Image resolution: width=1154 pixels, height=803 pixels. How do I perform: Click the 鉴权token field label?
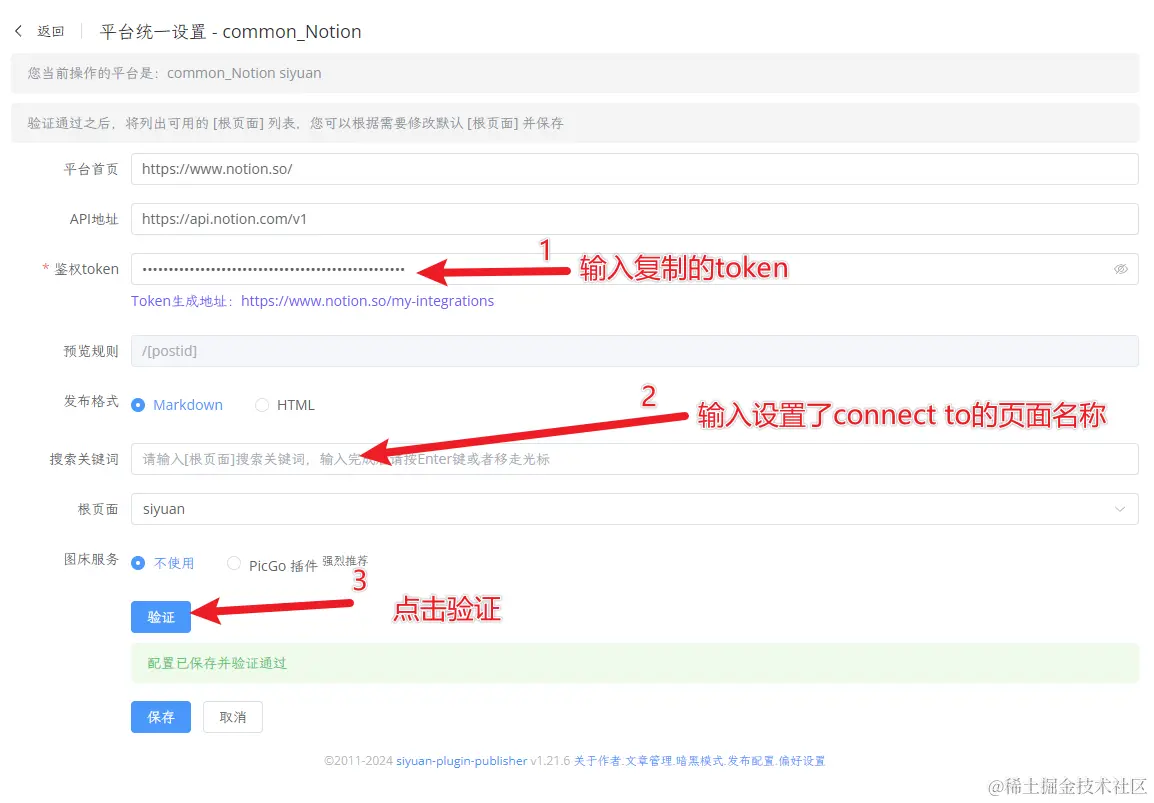(x=86, y=269)
